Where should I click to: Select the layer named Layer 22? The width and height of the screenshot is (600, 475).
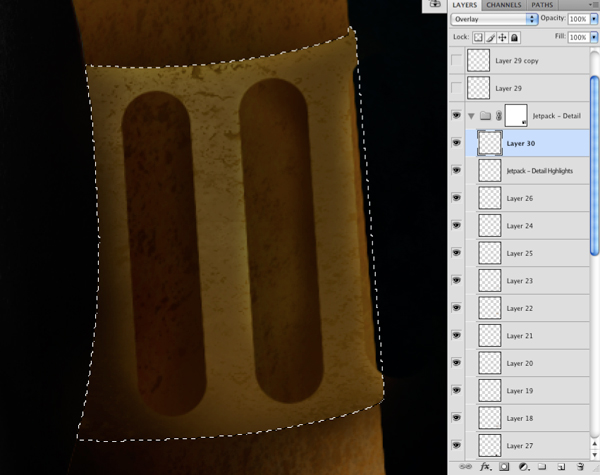pos(520,309)
